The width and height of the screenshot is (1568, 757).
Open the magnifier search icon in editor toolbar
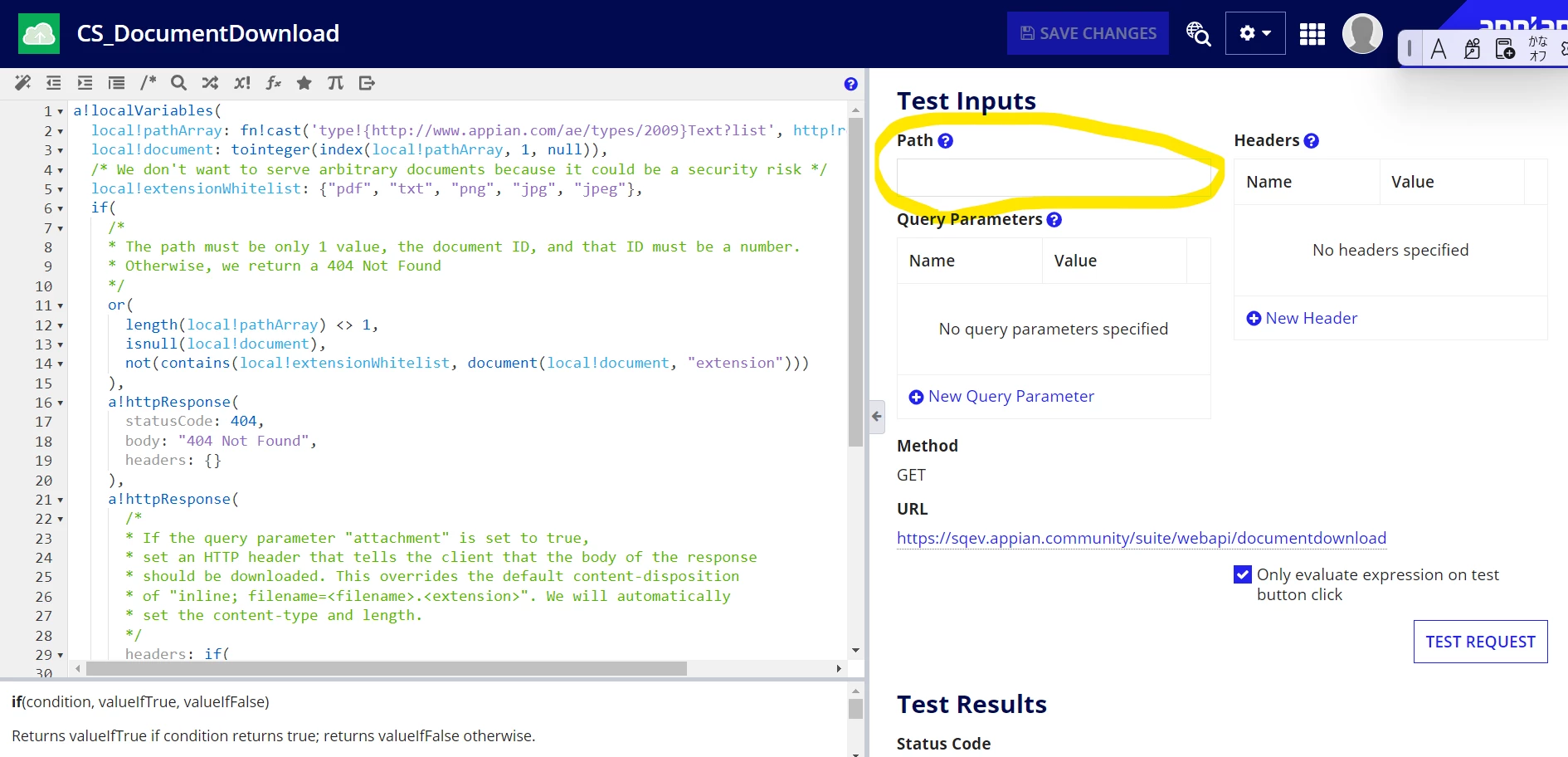click(x=178, y=83)
